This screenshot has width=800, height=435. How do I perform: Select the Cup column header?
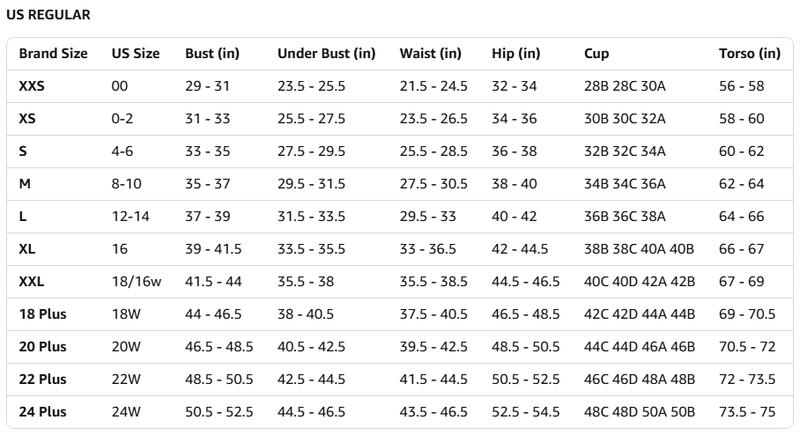596,54
